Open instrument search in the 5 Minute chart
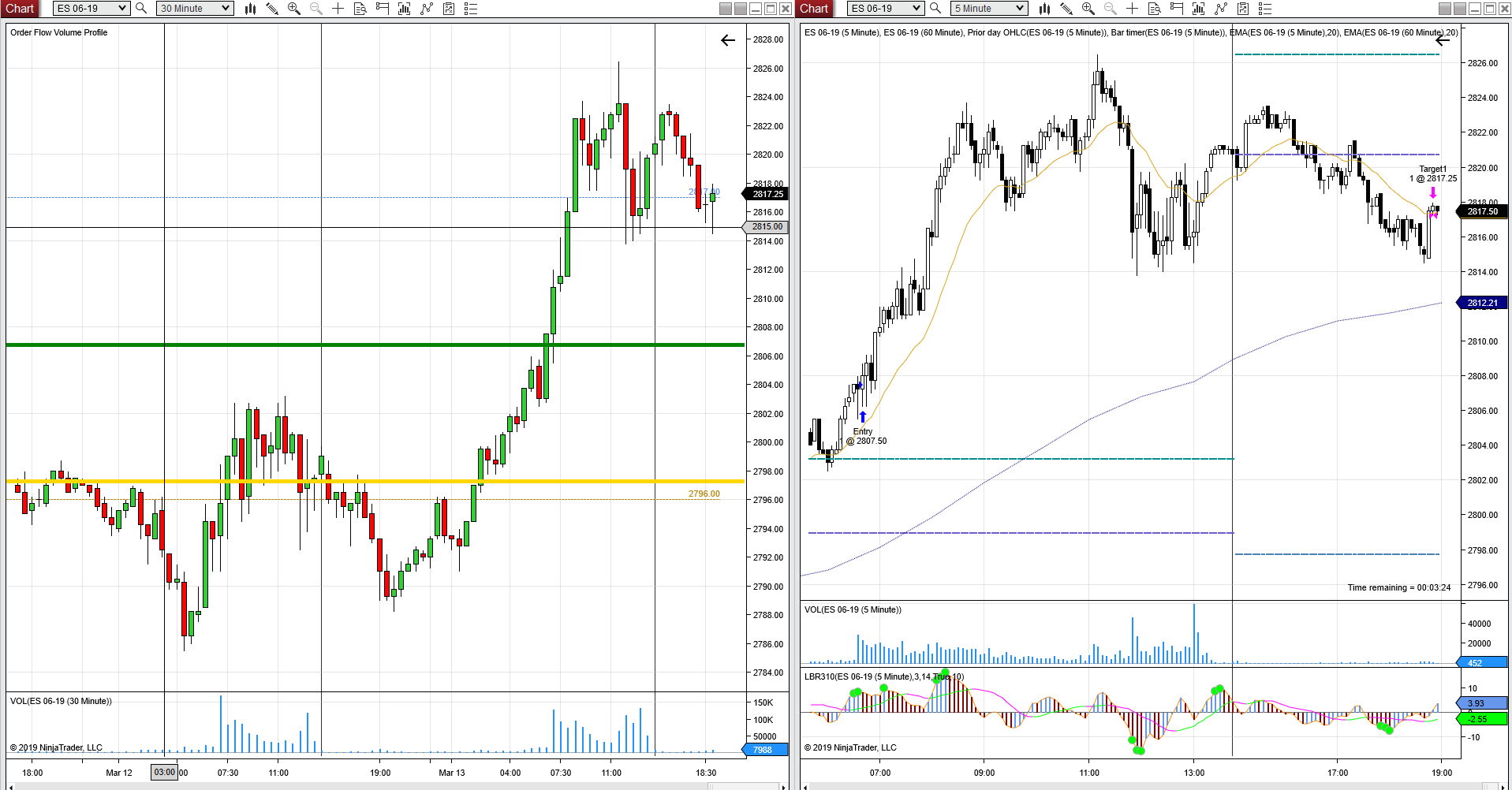This screenshot has width=1512, height=790. click(x=935, y=8)
